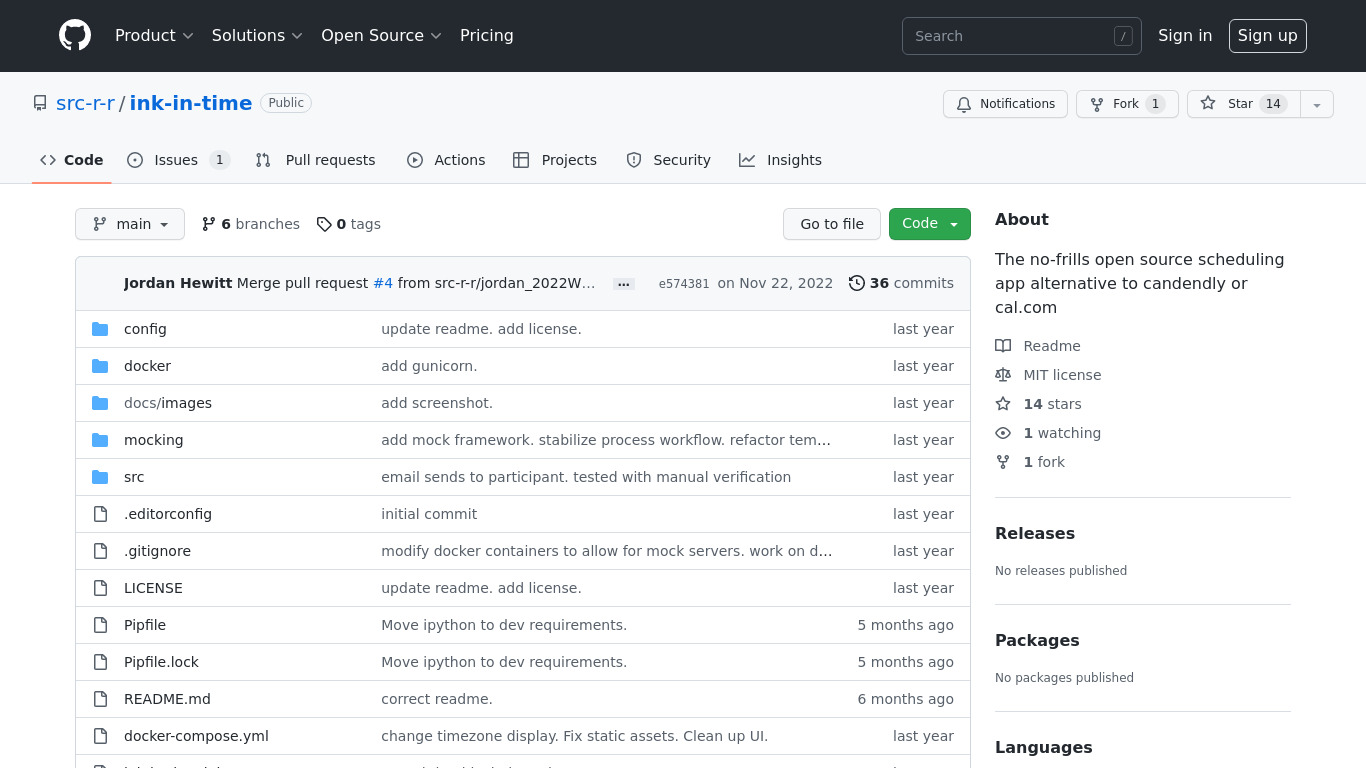Click the commits history clock icon
This screenshot has height=768, width=1366.
coord(857,283)
